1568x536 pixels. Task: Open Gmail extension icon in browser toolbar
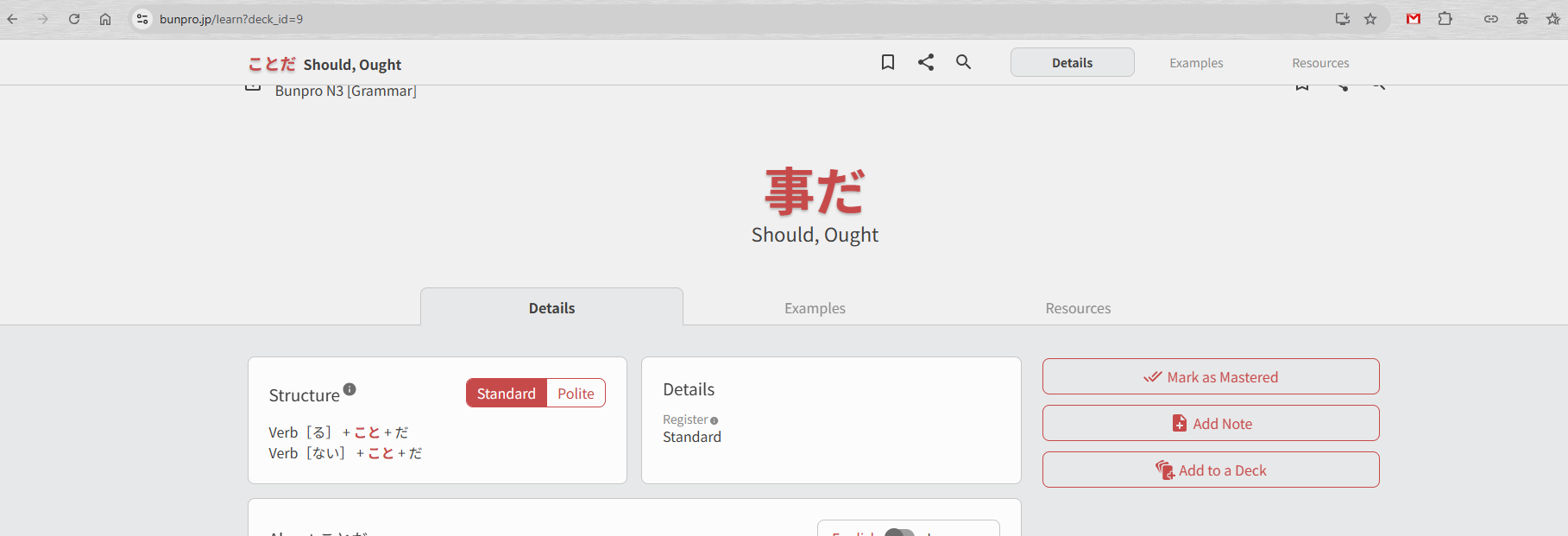1414,19
